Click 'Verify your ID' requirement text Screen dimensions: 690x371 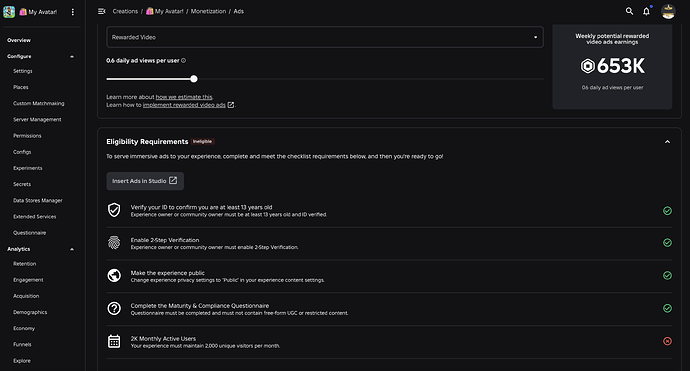tap(201, 207)
